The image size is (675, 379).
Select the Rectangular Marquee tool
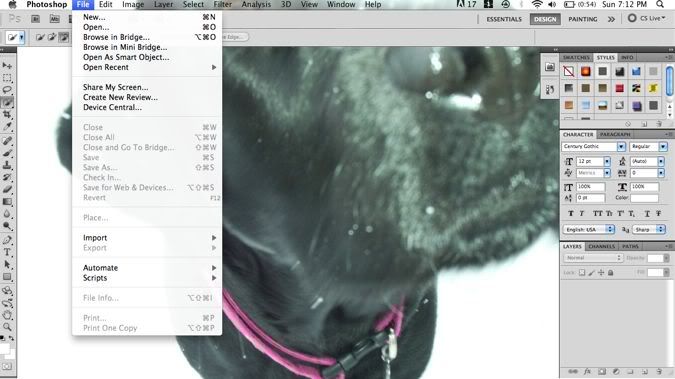[7, 78]
